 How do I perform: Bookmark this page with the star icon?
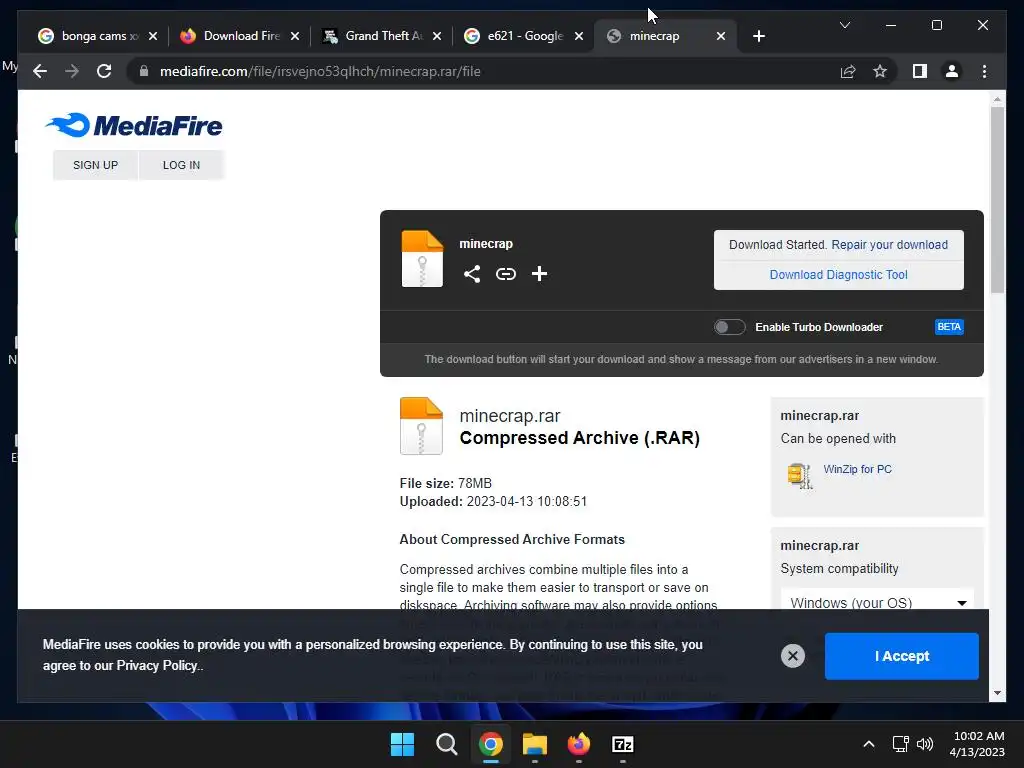(x=880, y=71)
